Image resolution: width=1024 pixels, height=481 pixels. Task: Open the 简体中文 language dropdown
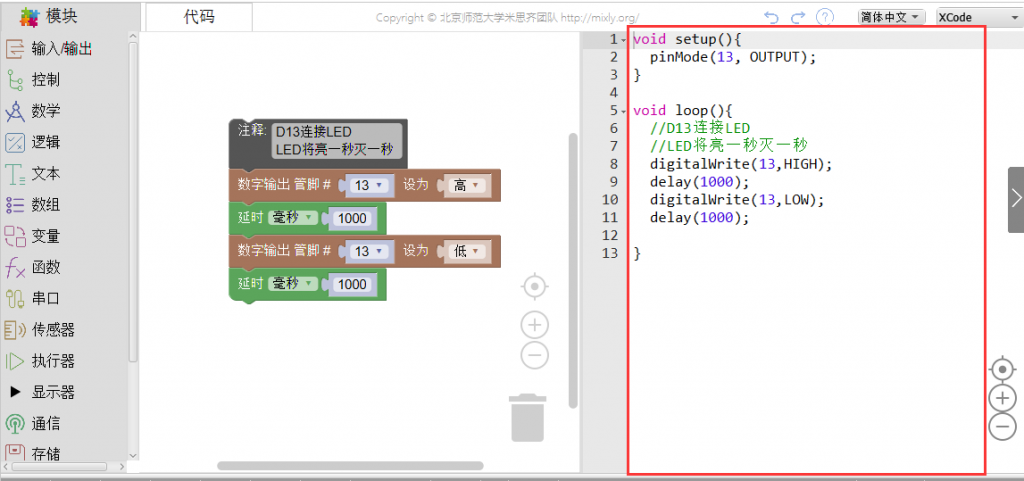click(891, 17)
